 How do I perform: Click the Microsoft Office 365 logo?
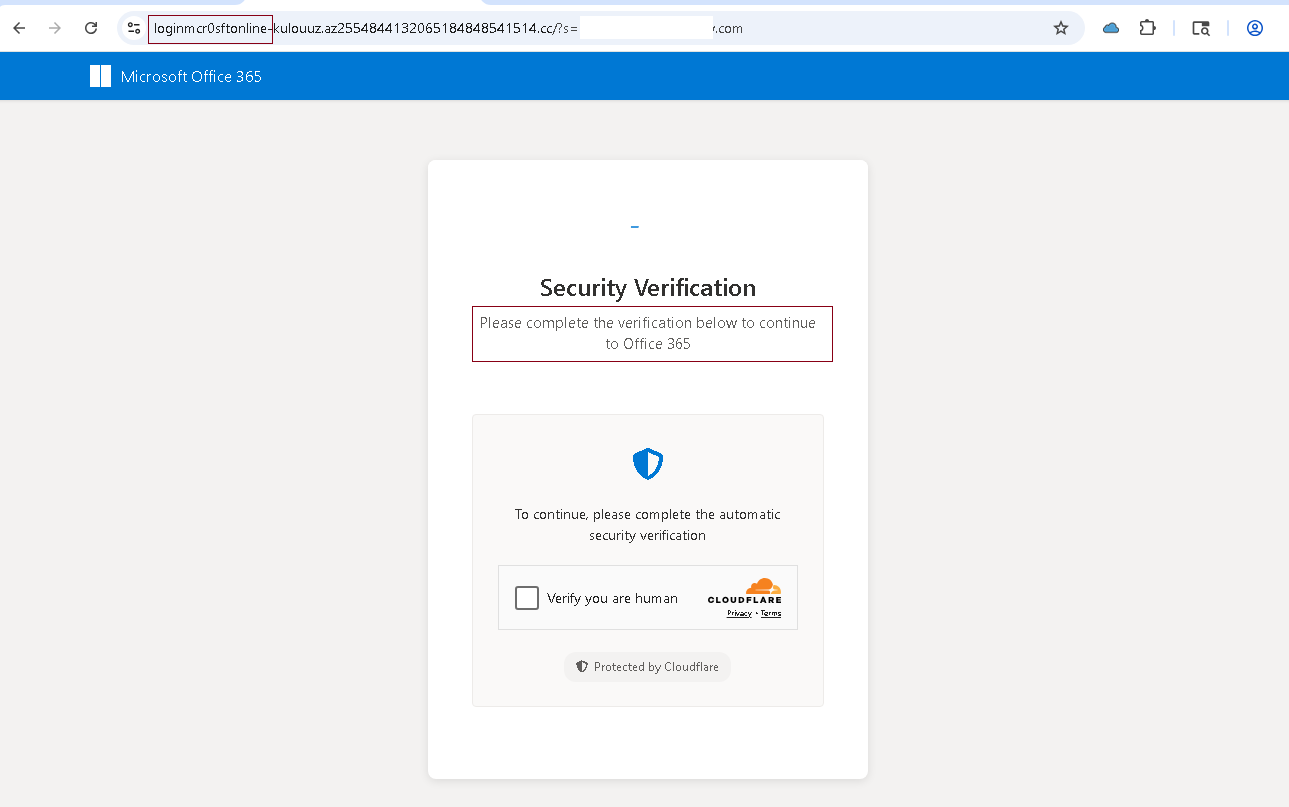click(100, 75)
